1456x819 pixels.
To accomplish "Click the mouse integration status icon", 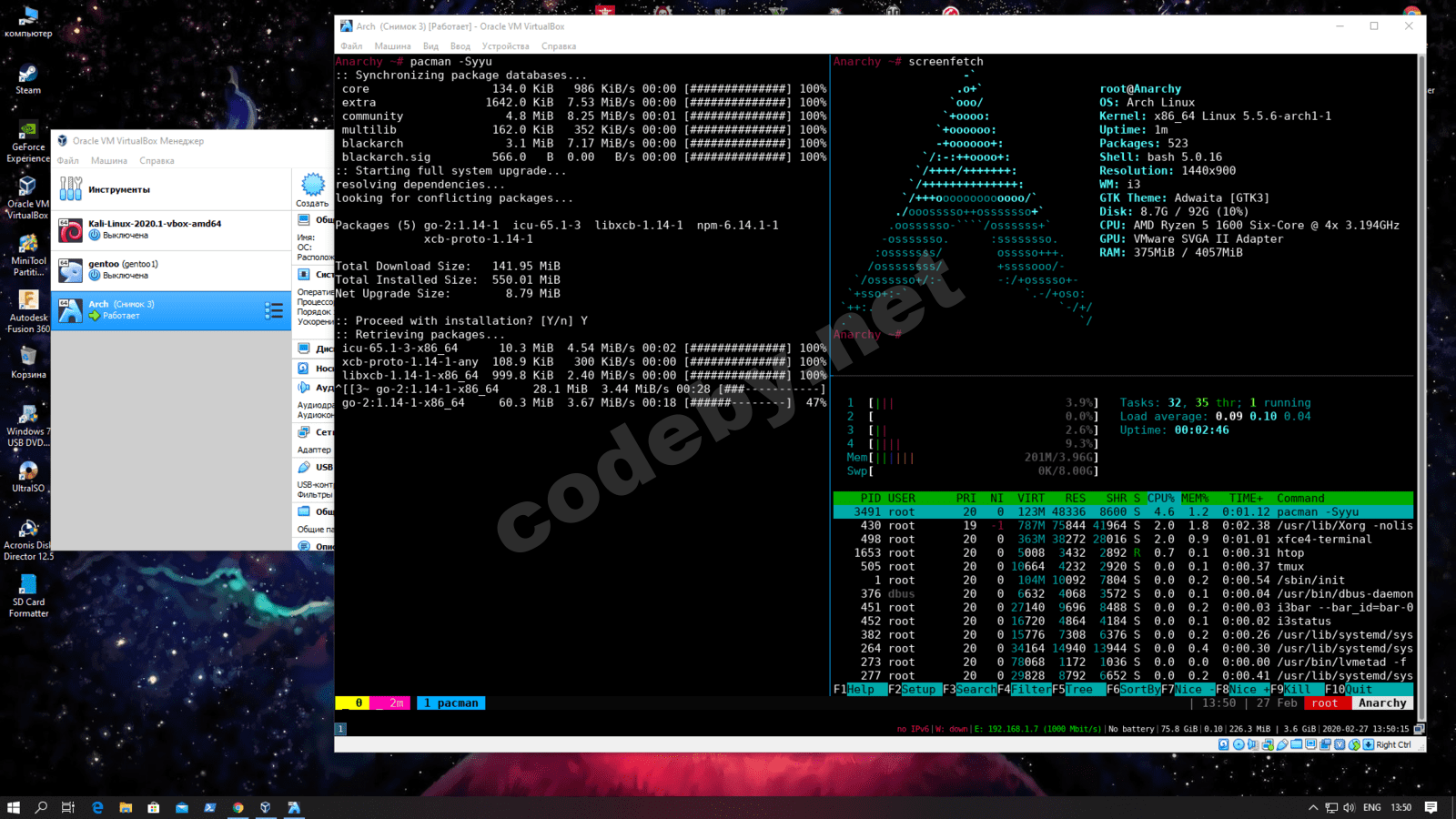I will (x=1354, y=744).
